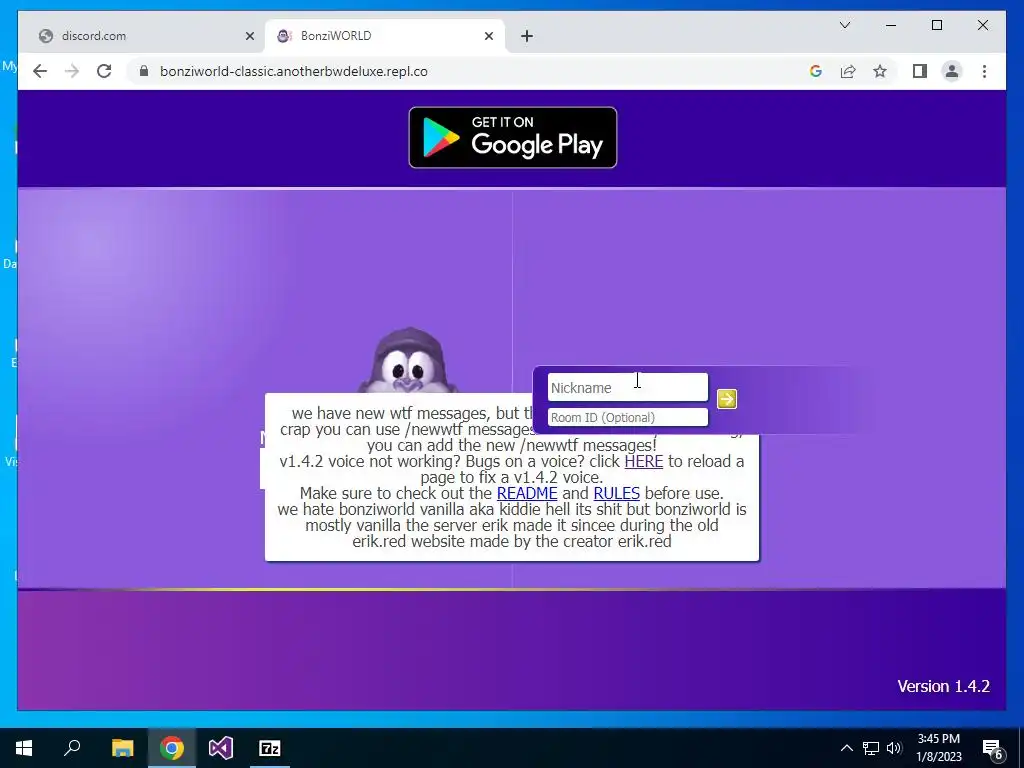Open volume control tray icon
Viewport: 1024px width, 768px height.
894,748
